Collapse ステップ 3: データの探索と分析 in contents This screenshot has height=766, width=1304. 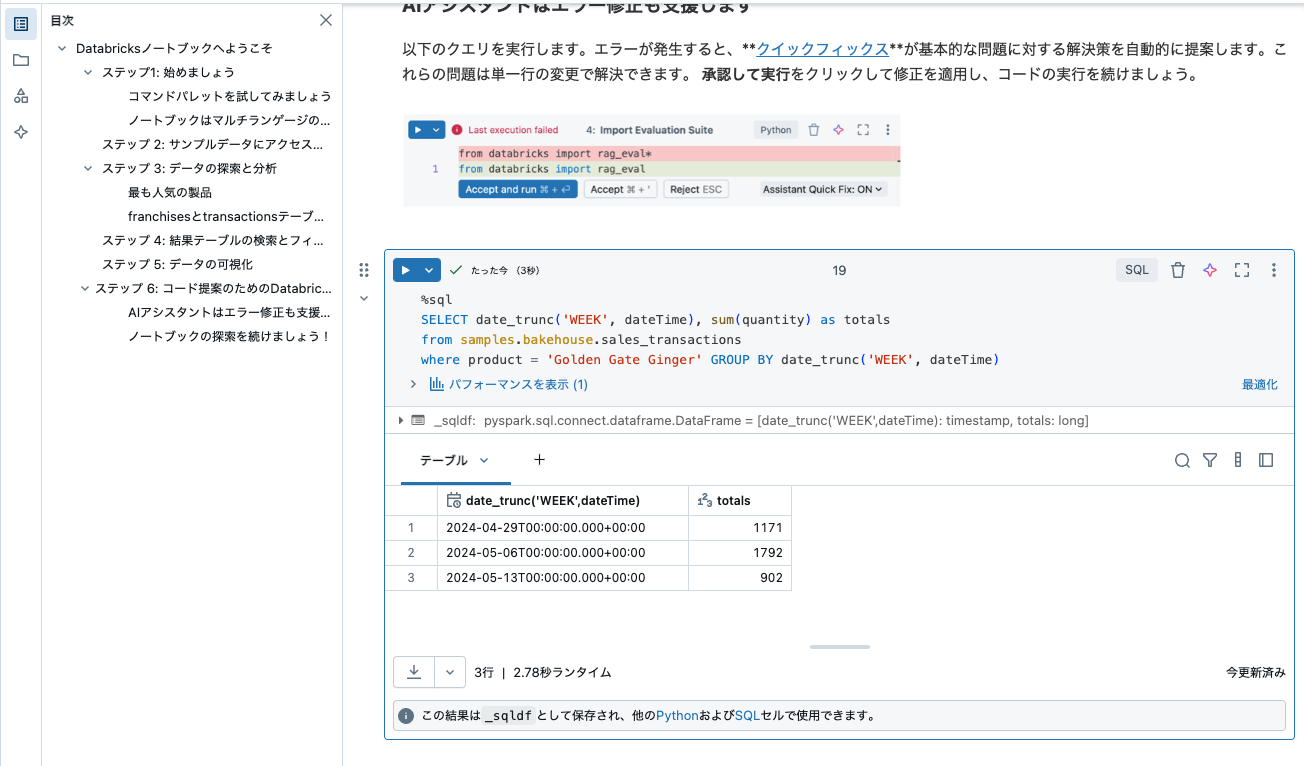[88, 168]
